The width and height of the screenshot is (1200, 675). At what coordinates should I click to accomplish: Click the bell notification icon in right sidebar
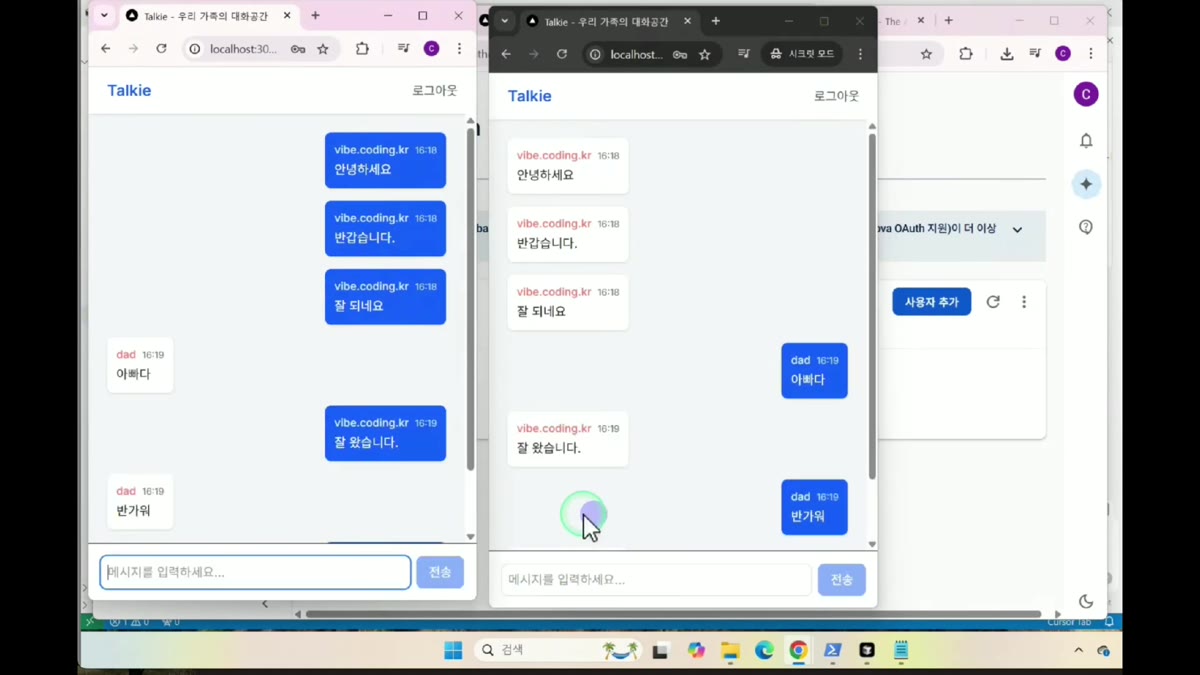[1086, 141]
